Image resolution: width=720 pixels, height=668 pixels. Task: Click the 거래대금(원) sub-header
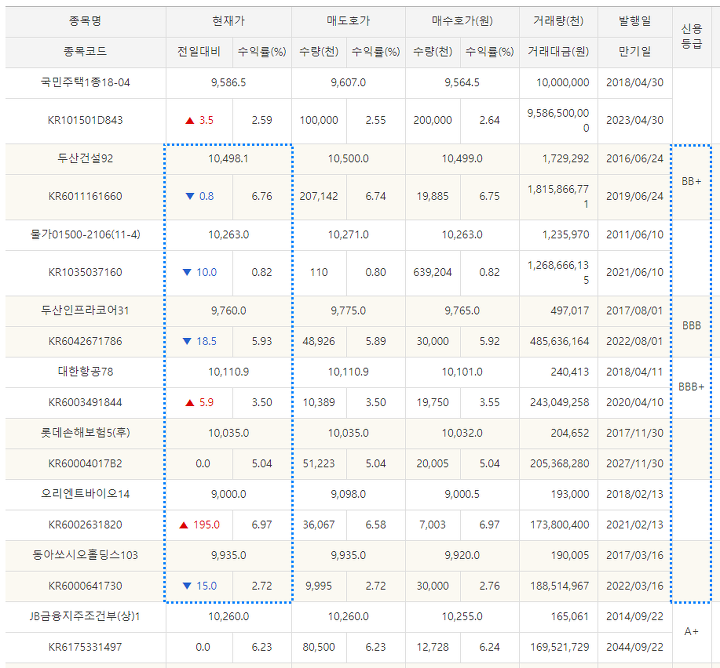point(558,51)
